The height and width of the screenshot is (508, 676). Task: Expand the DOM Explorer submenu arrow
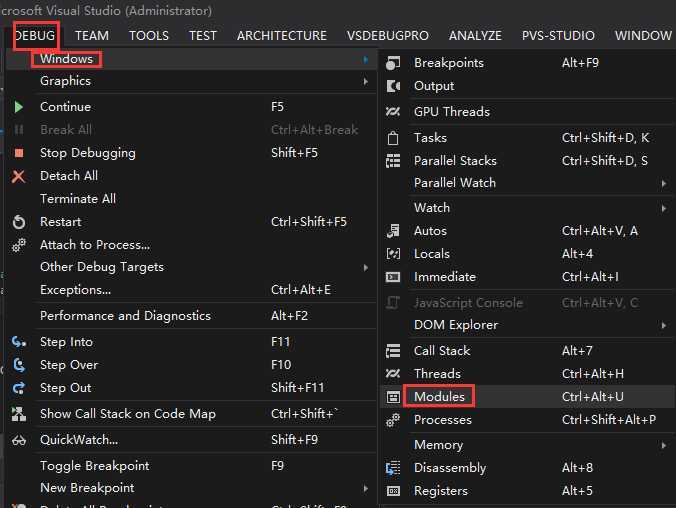(x=664, y=325)
